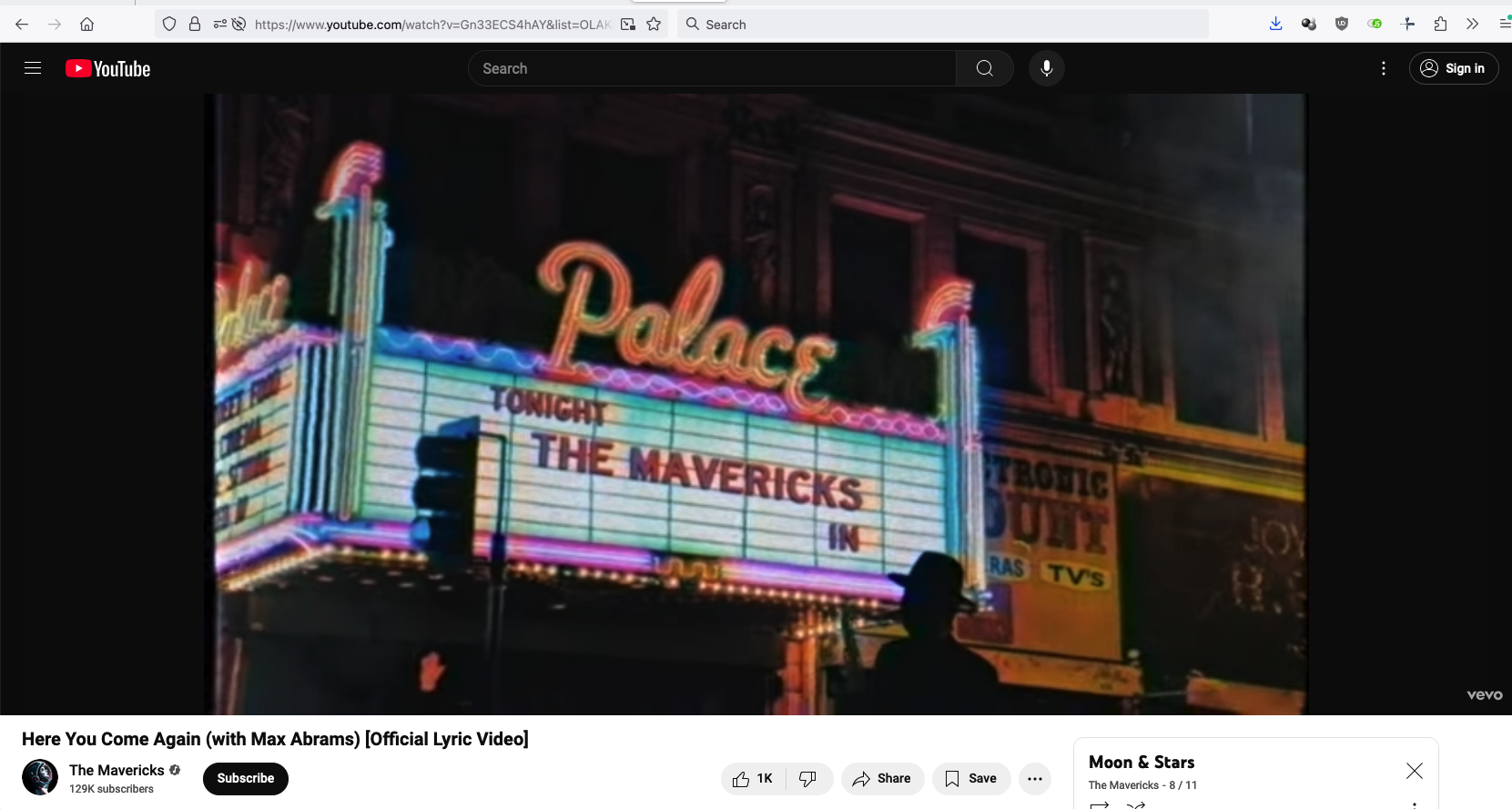The width and height of the screenshot is (1512, 809).
Task: Save video to a playlist
Action: [x=971, y=779]
